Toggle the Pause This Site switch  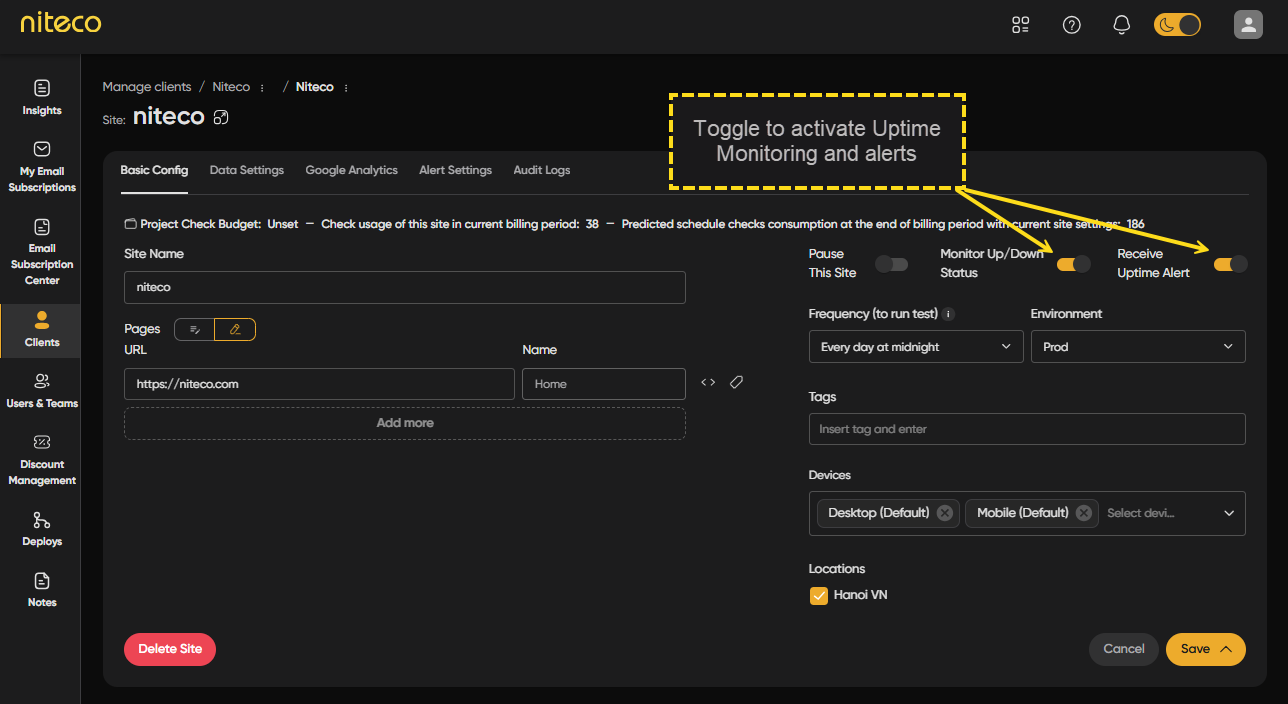pos(891,264)
